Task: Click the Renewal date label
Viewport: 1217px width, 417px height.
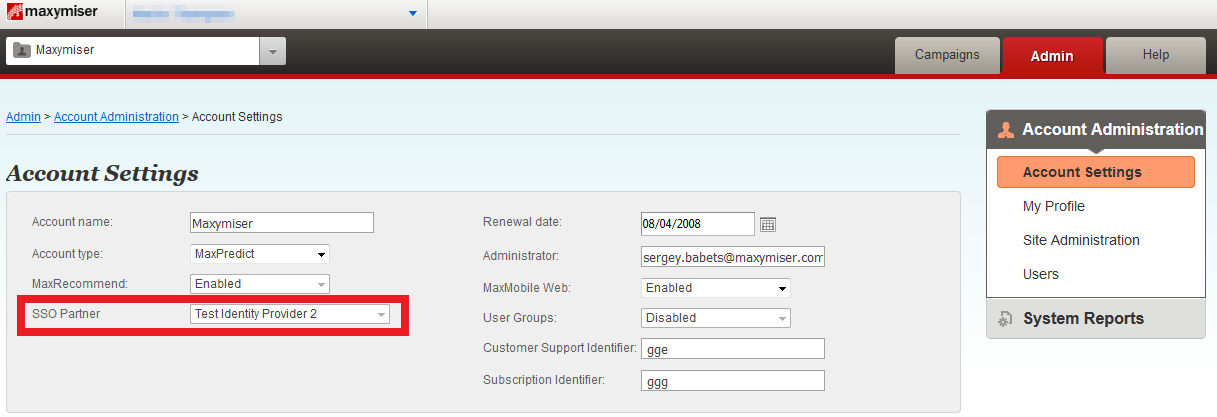Action: [522, 222]
